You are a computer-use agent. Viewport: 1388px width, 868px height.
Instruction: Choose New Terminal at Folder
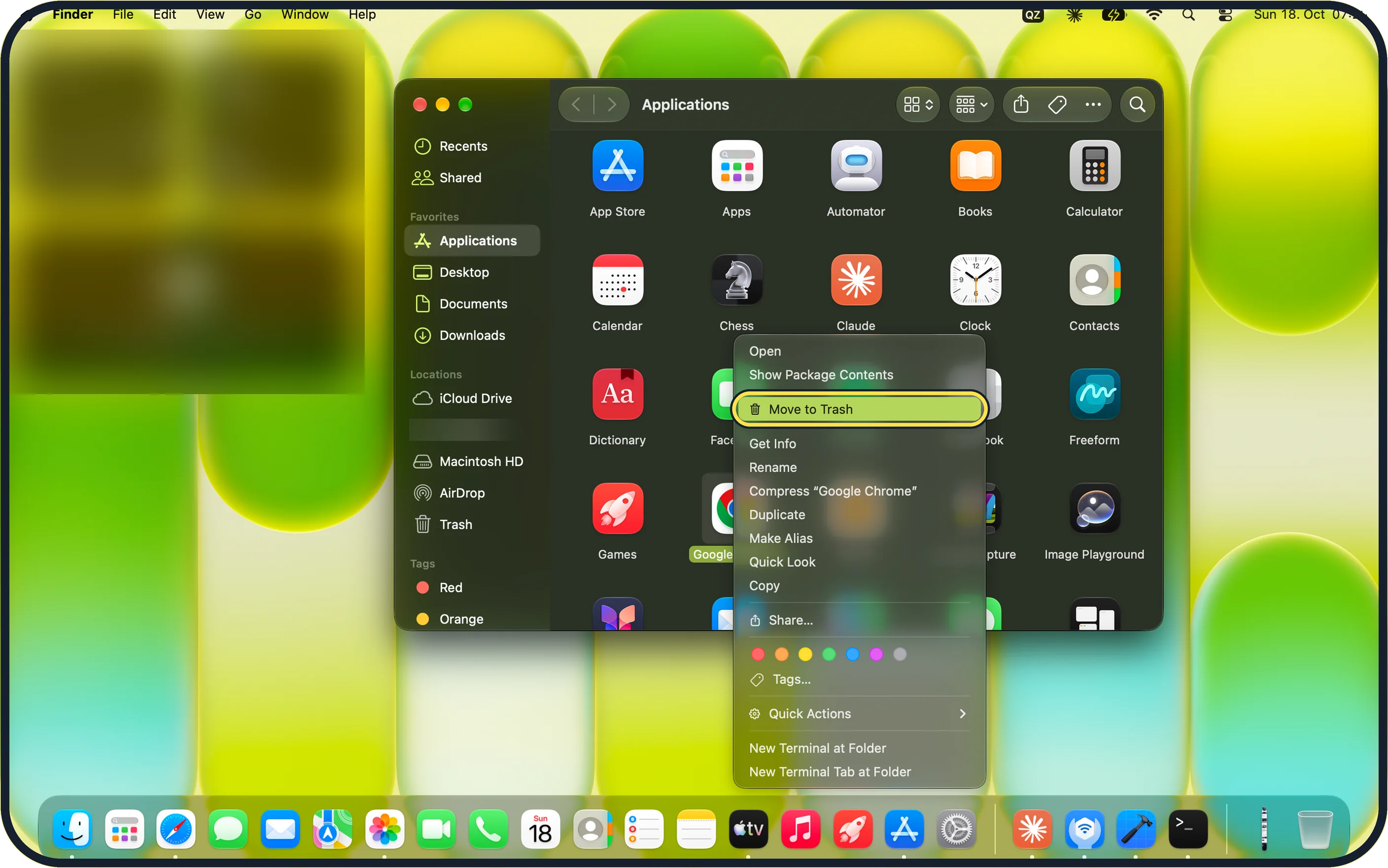859,748
